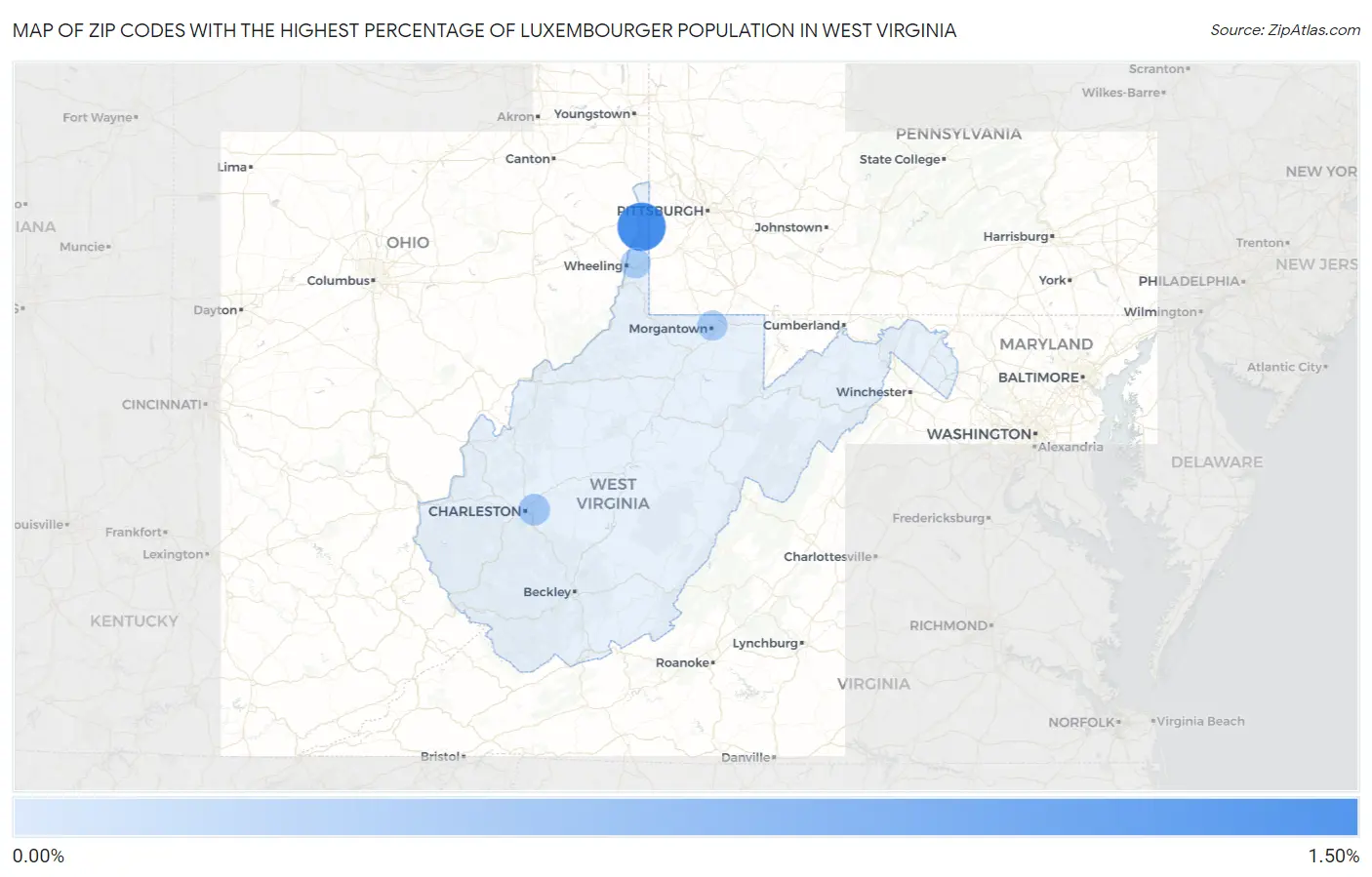Click the York city label

coord(1052,280)
